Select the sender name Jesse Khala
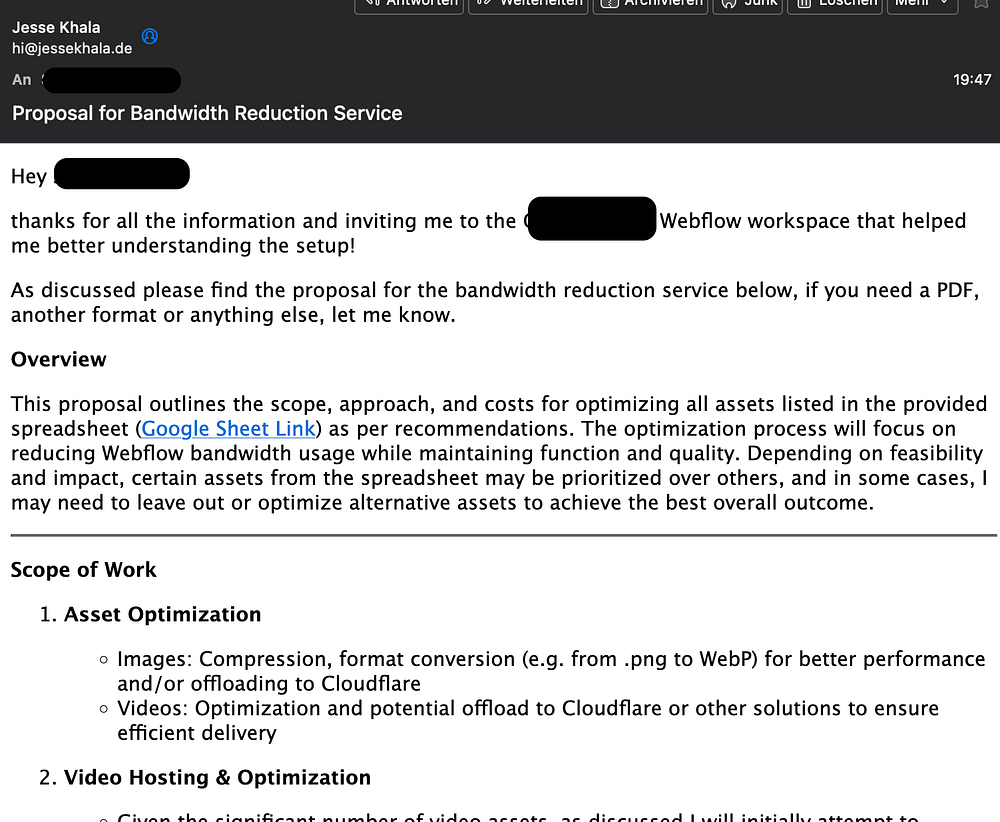Screen dimensions: 1000x822 click(56, 27)
